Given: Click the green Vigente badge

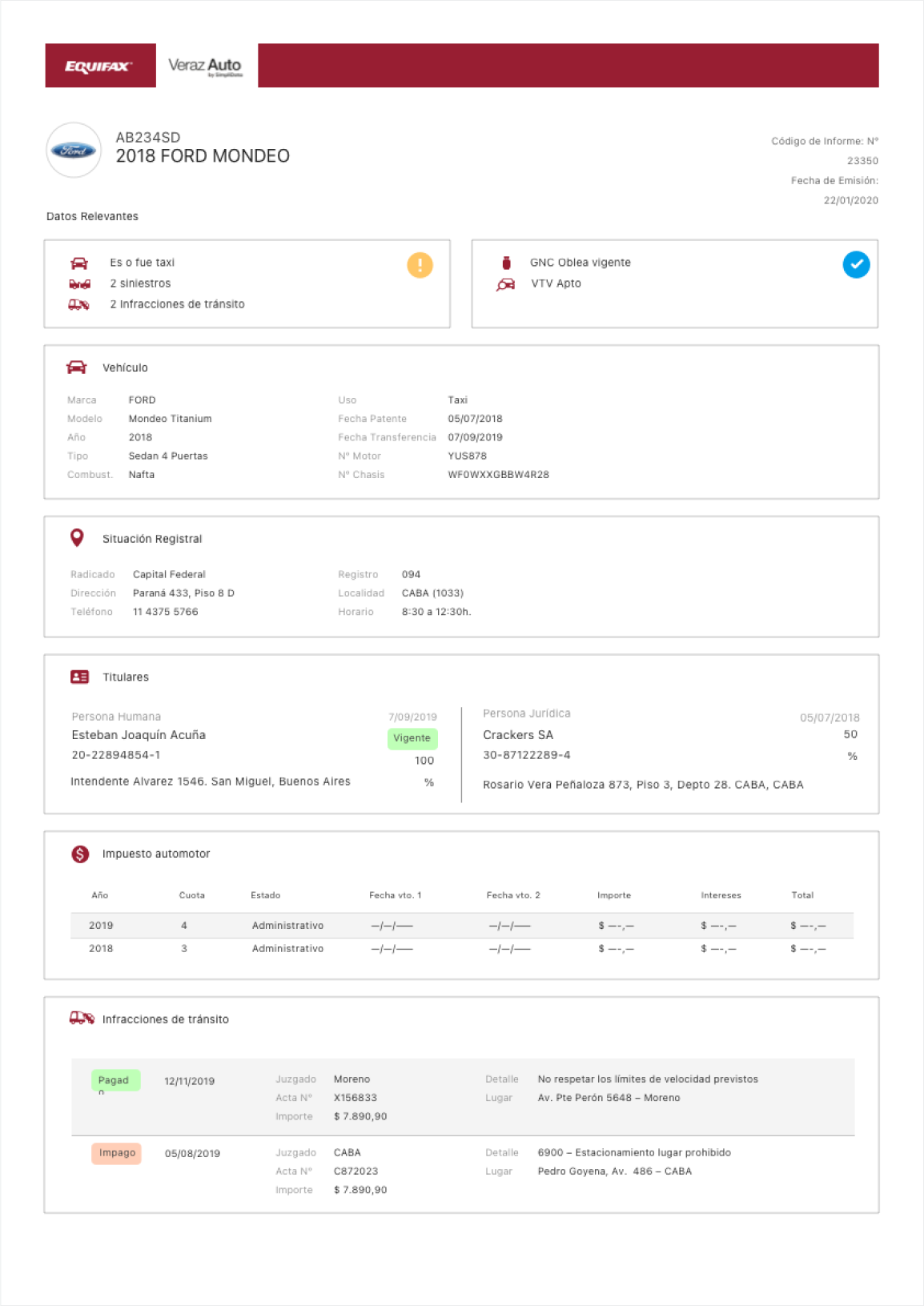Looking at the screenshot, I should (412, 738).
